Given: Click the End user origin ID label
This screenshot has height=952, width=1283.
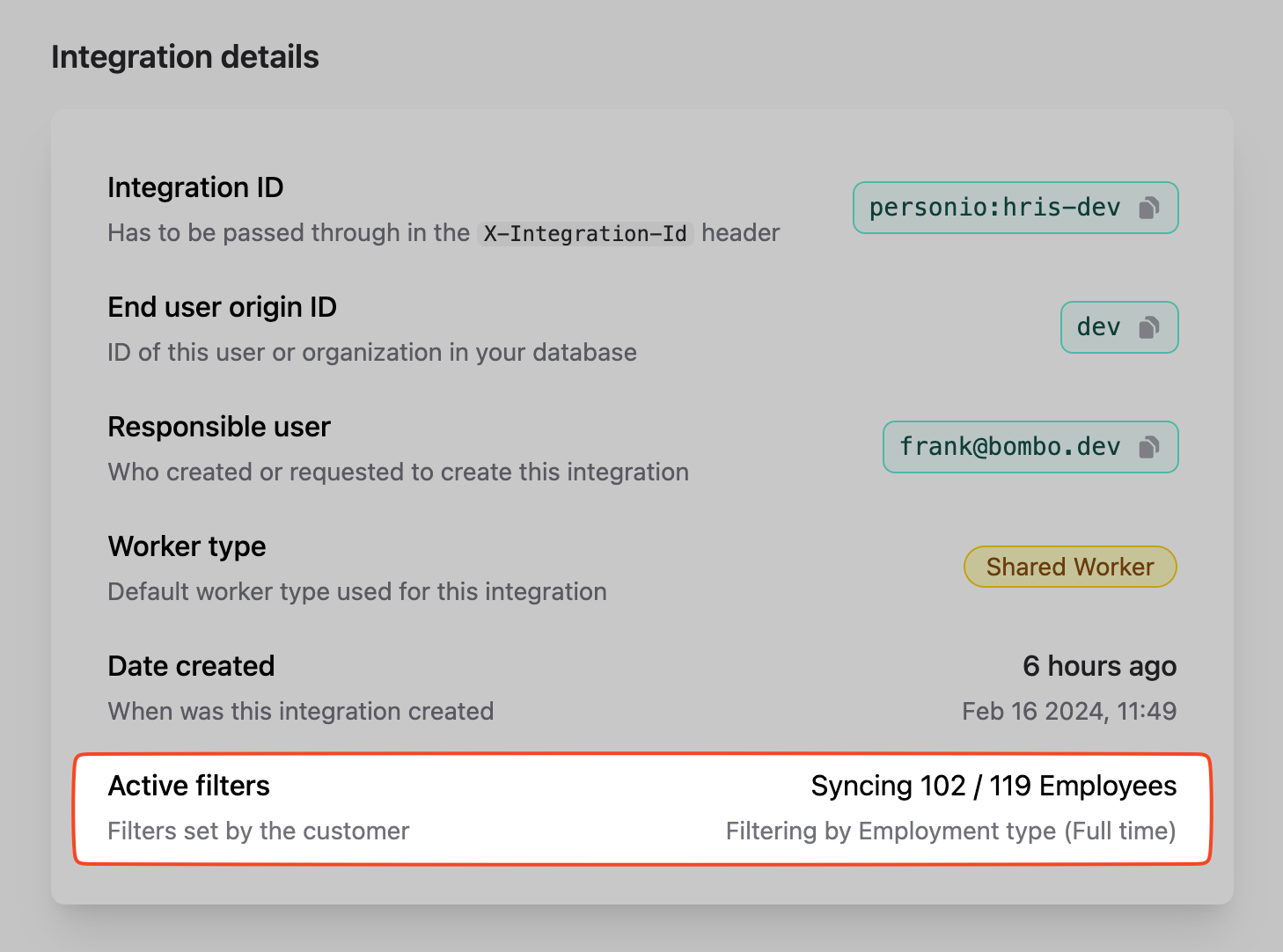Looking at the screenshot, I should click(x=222, y=307).
